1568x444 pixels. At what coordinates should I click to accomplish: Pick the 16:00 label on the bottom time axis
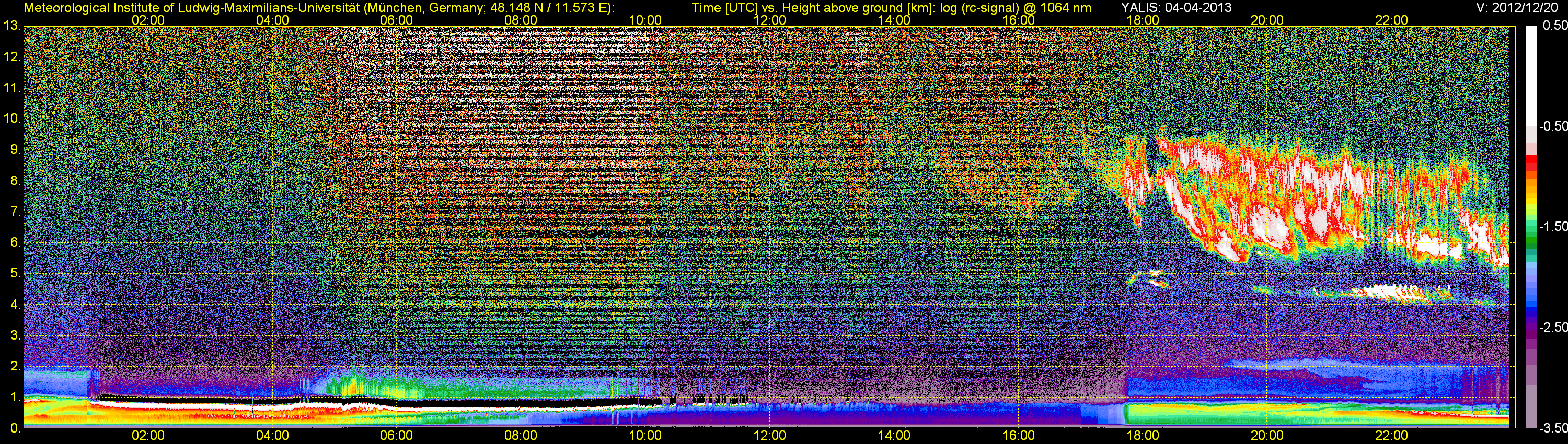click(x=1018, y=436)
